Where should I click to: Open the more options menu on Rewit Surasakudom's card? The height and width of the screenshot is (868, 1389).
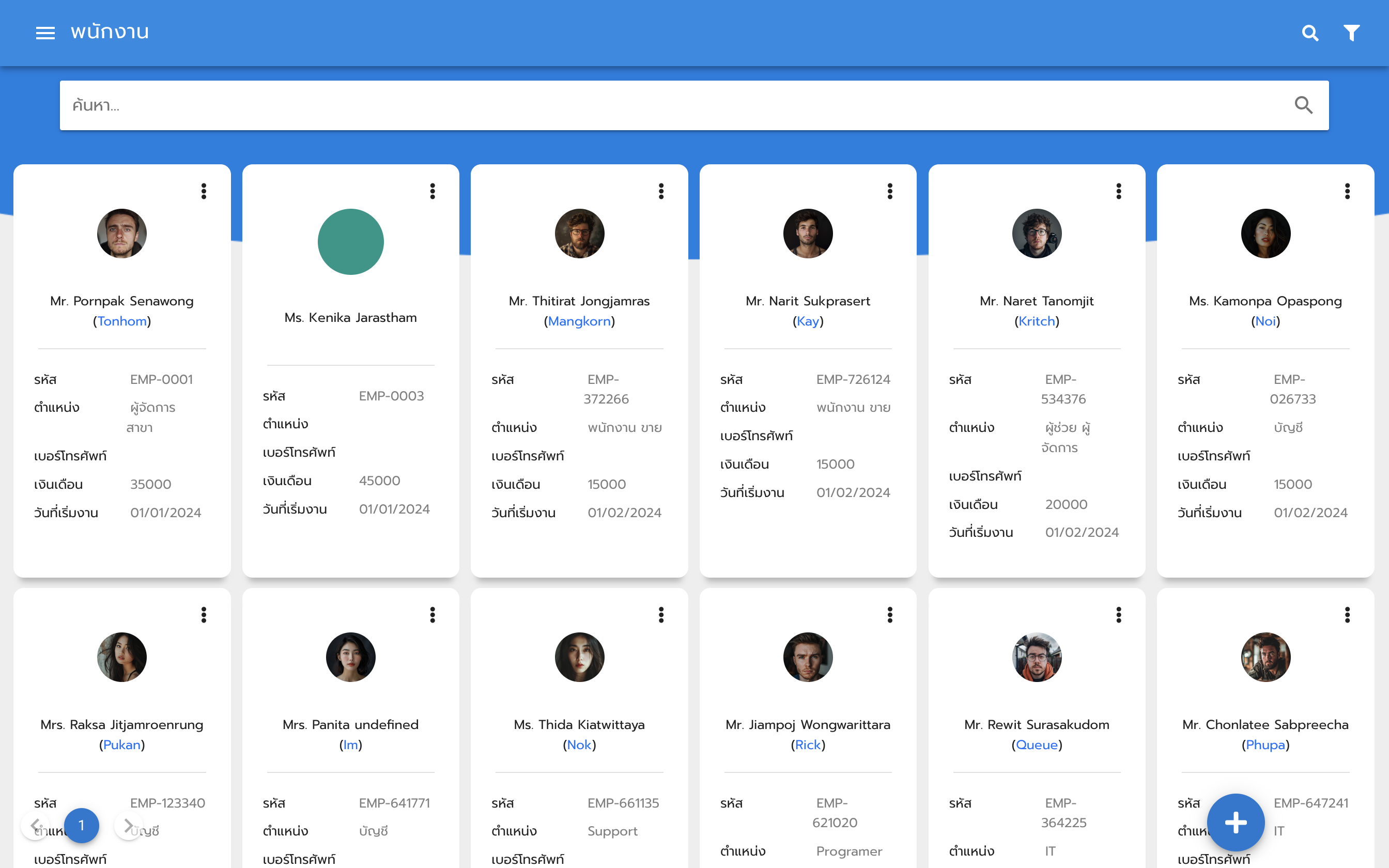1119,615
